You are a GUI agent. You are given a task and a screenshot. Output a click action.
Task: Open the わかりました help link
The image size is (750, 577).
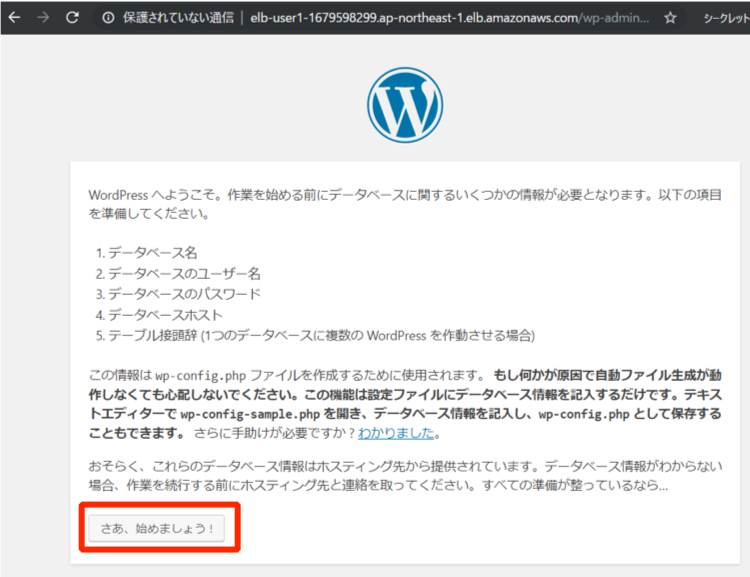click(x=396, y=433)
